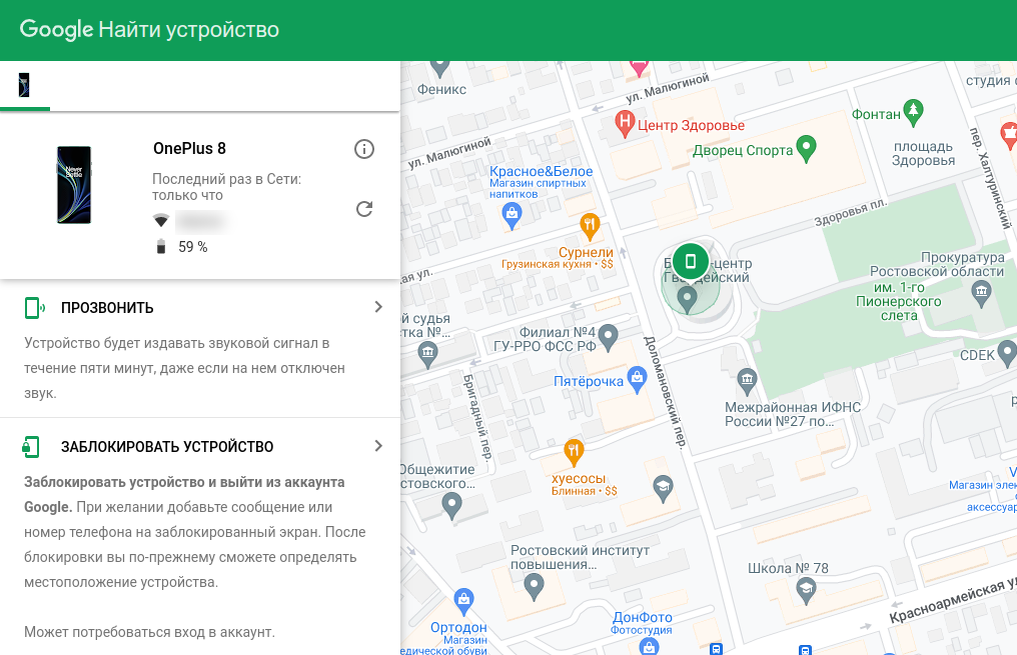1017x655 pixels.
Task: Click the green device location marker
Action: 690,261
